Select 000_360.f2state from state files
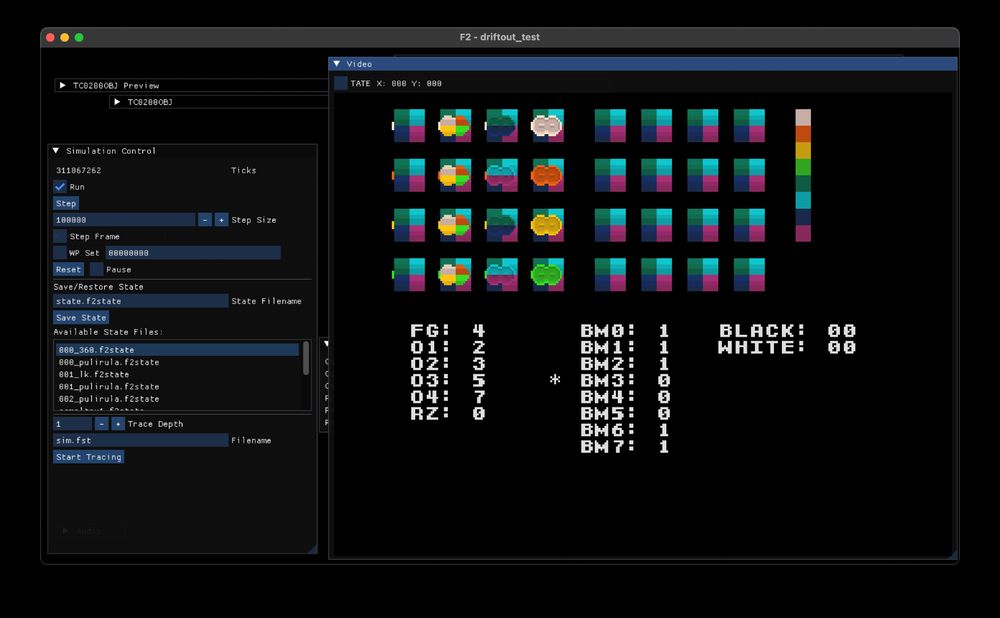Image resolution: width=1000 pixels, height=618 pixels. coord(96,350)
